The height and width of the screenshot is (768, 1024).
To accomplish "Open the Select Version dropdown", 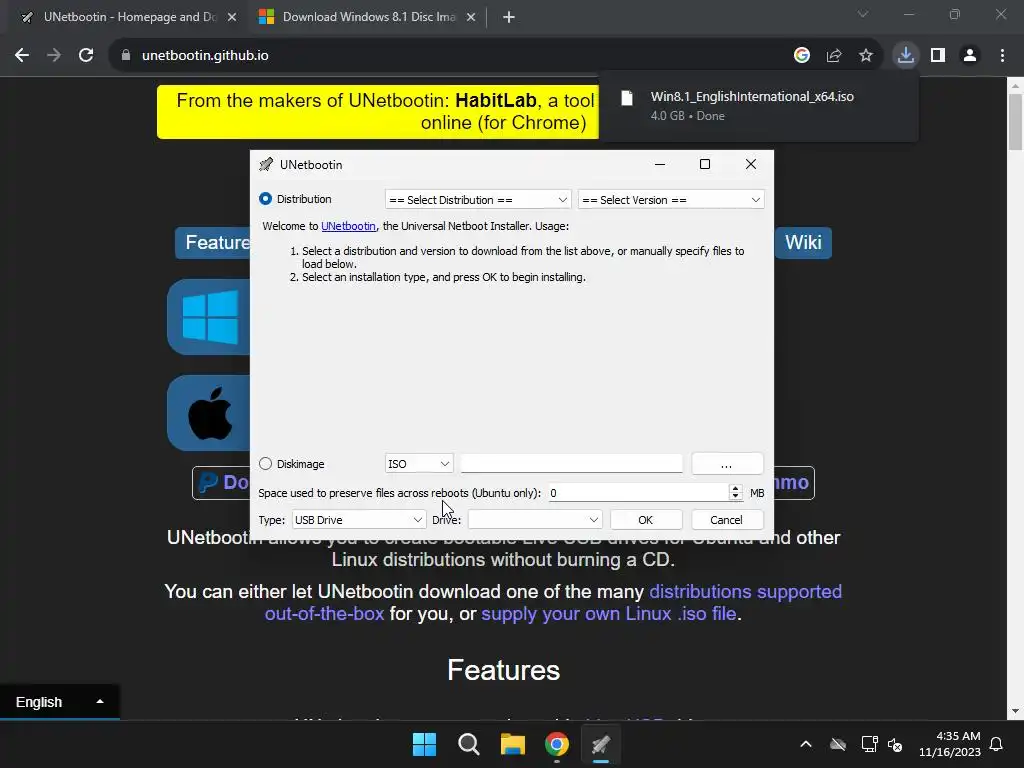I will coord(671,199).
